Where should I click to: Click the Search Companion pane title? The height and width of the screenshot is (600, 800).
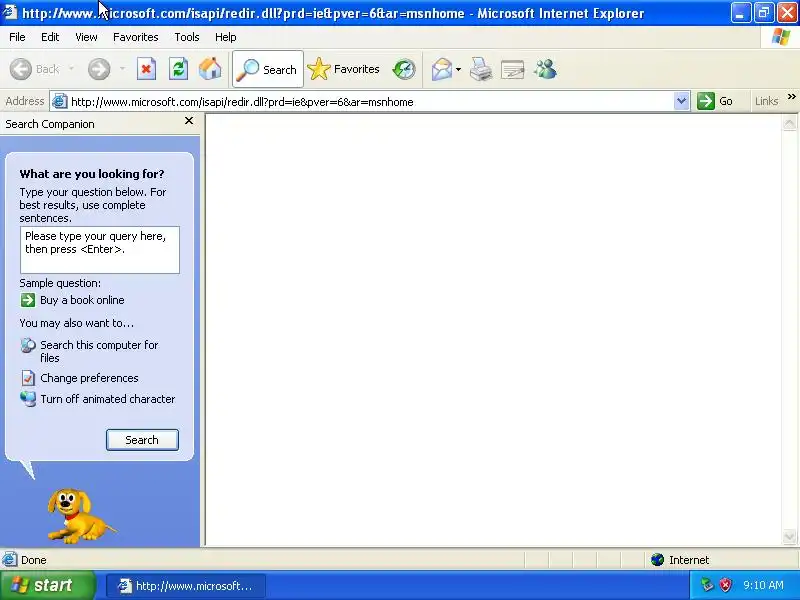click(50, 124)
